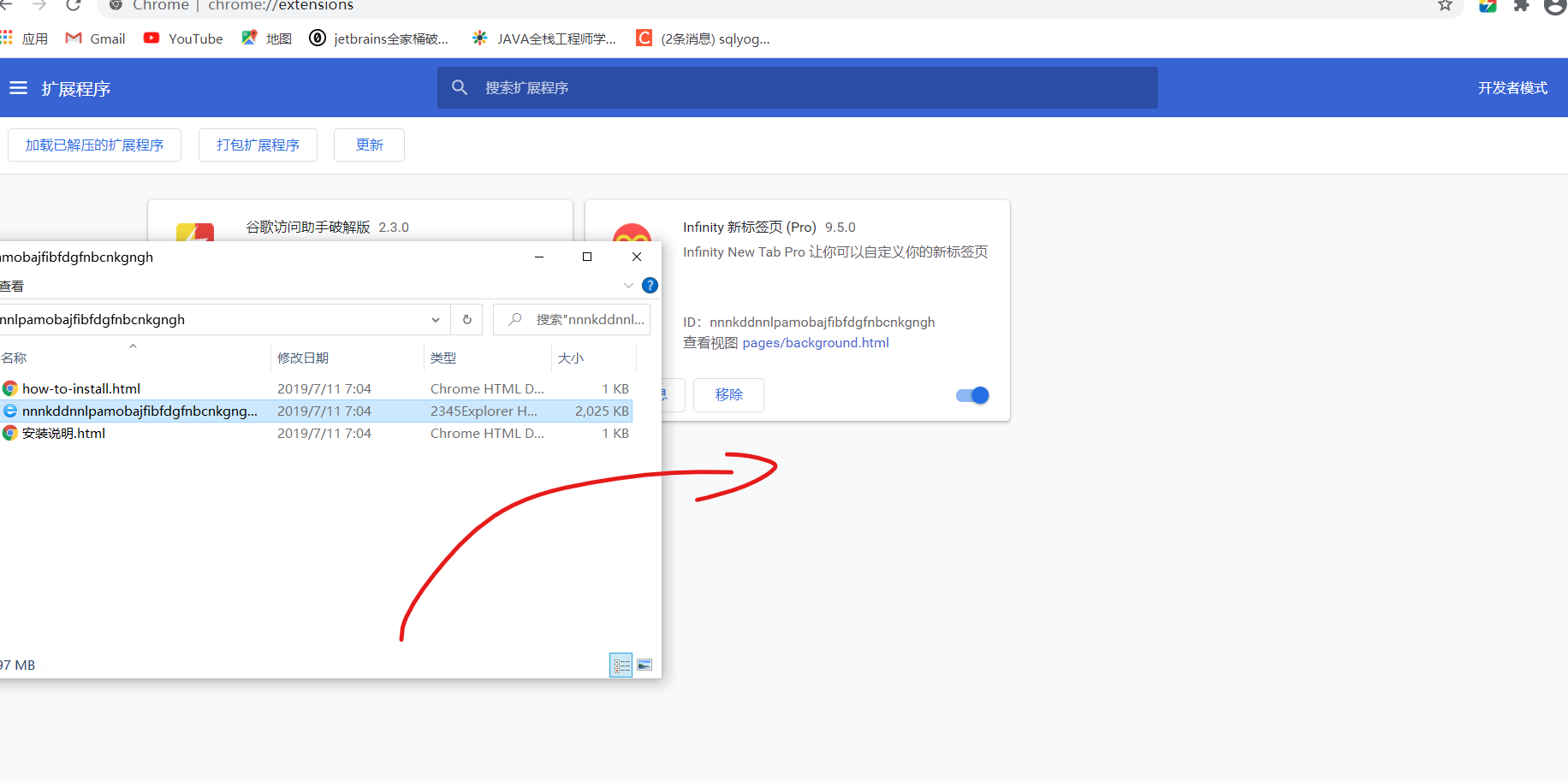Click the Infinity extension heart icon
This screenshot has height=781, width=1568.
[633, 234]
